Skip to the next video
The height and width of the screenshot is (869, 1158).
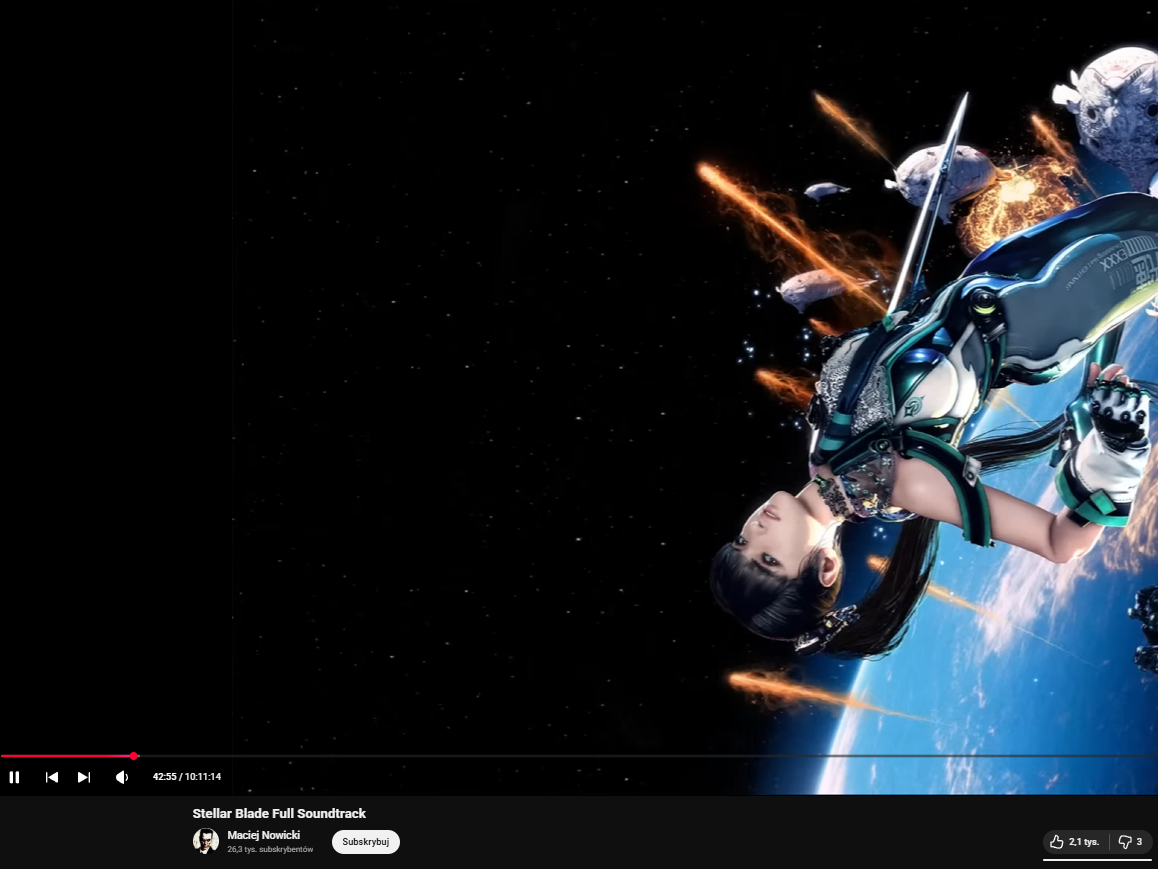[x=84, y=777]
